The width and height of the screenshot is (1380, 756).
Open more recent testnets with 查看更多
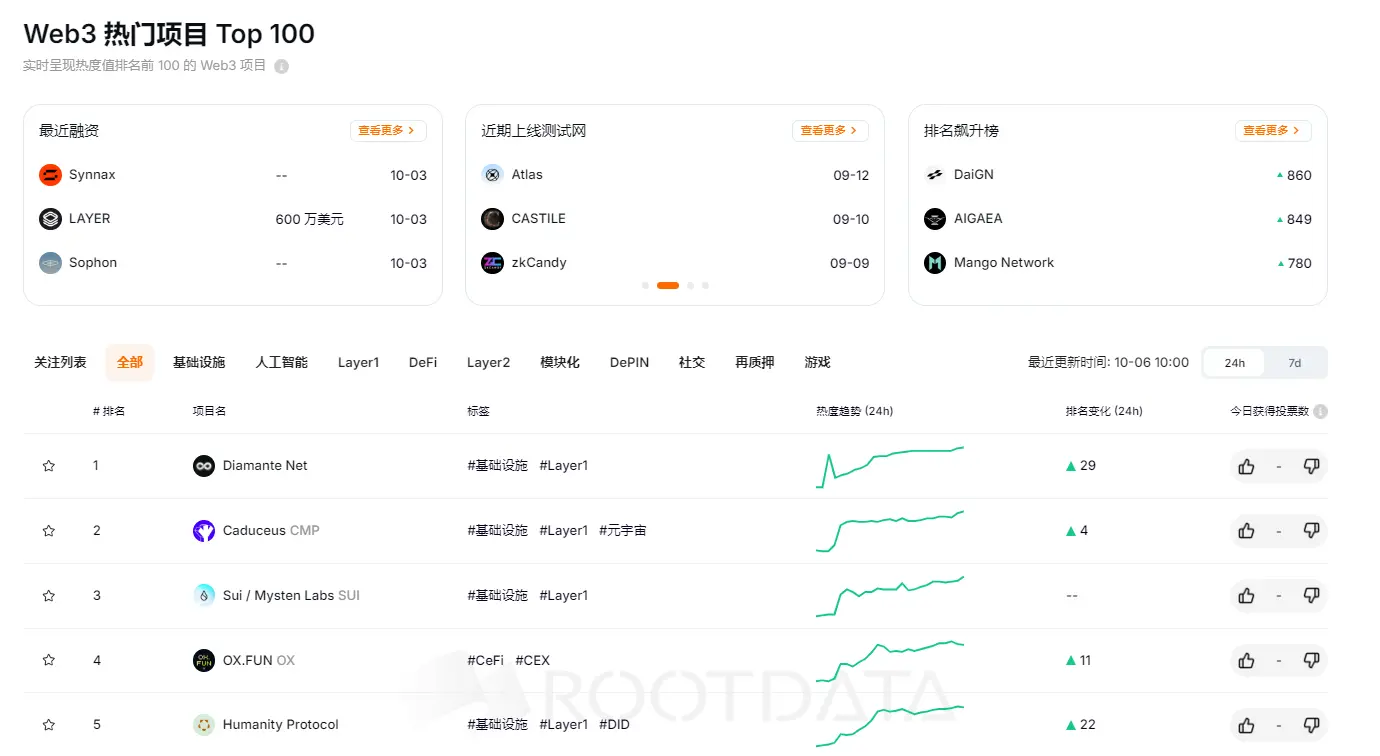pos(830,130)
